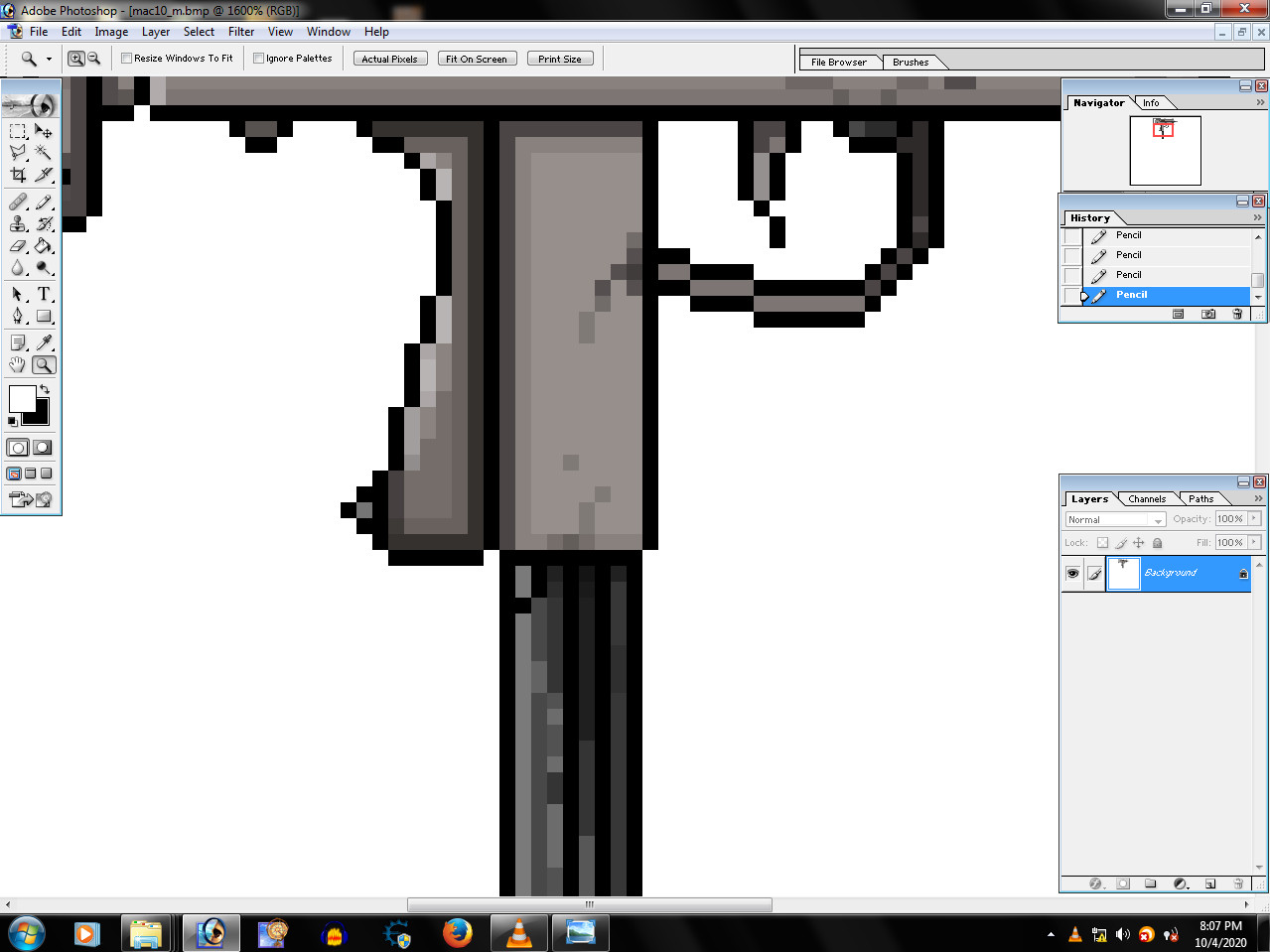This screenshot has width=1270, height=952.
Task: Hide the Background layer eye icon
Action: [x=1072, y=574]
